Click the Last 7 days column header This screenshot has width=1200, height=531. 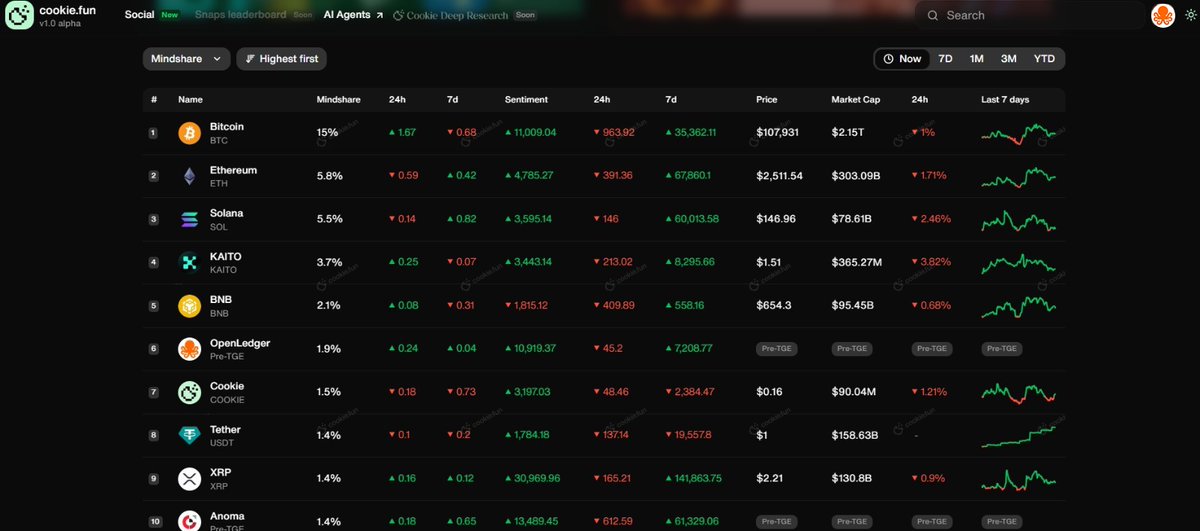(x=1005, y=100)
